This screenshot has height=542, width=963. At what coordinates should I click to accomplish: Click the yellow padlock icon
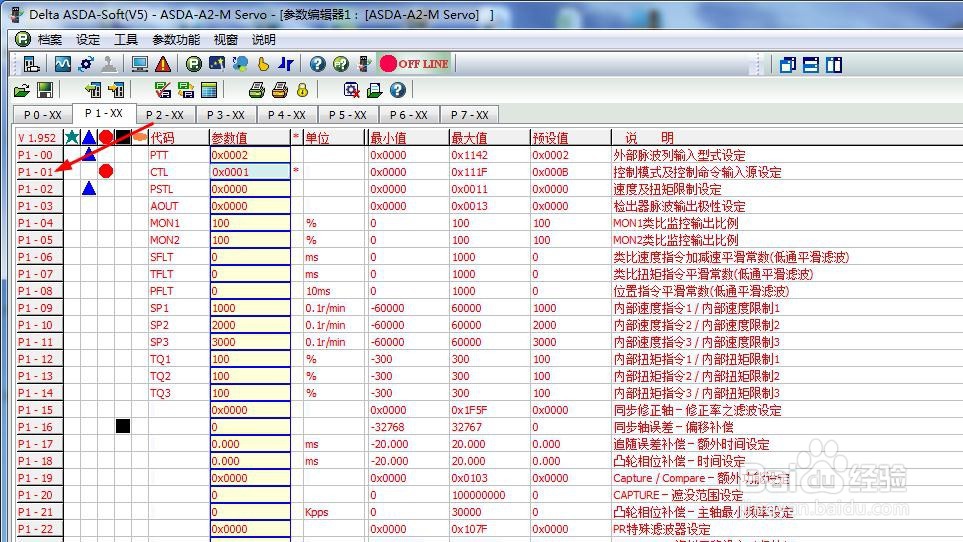coord(302,91)
